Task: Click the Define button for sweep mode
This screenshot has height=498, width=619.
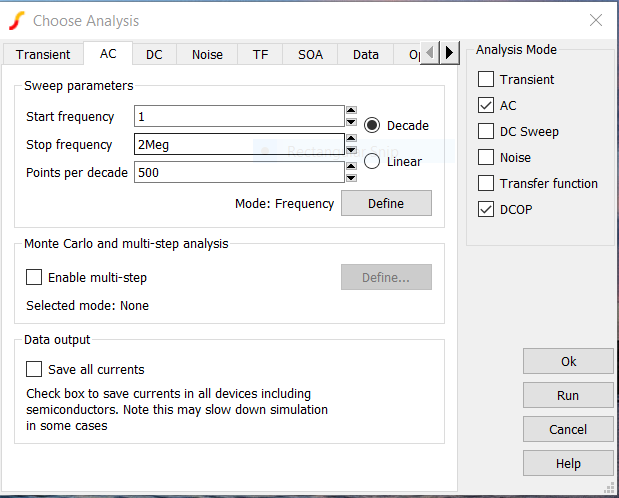Action: (386, 204)
